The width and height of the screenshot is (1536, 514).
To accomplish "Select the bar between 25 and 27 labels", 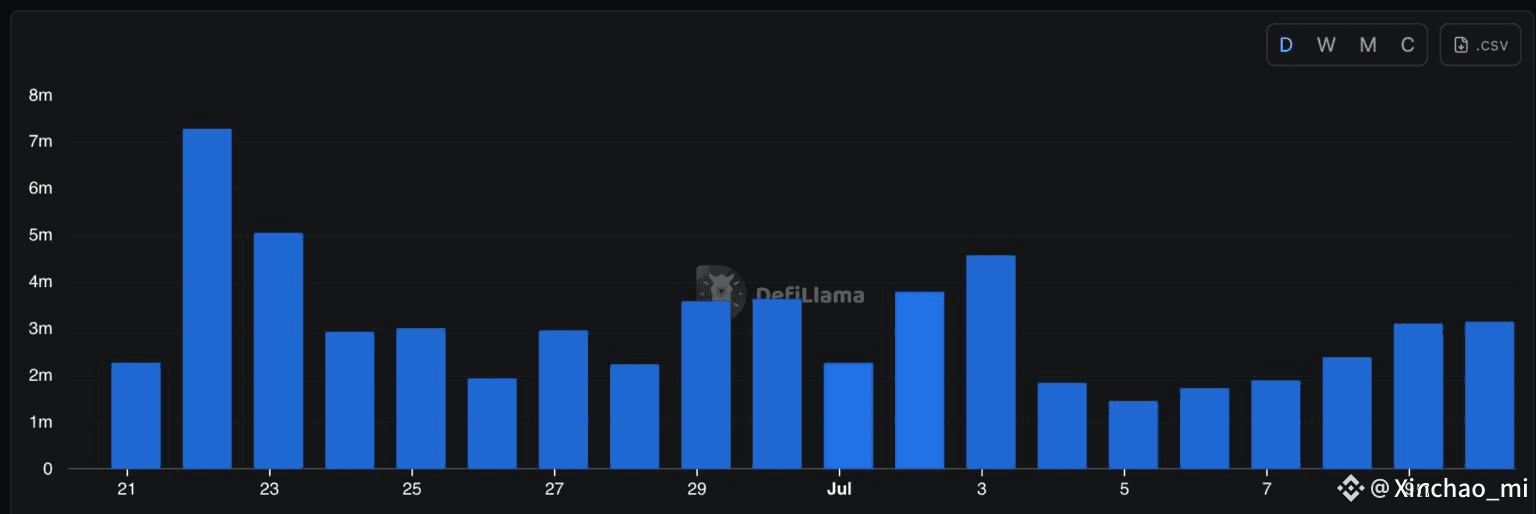I will [492, 423].
